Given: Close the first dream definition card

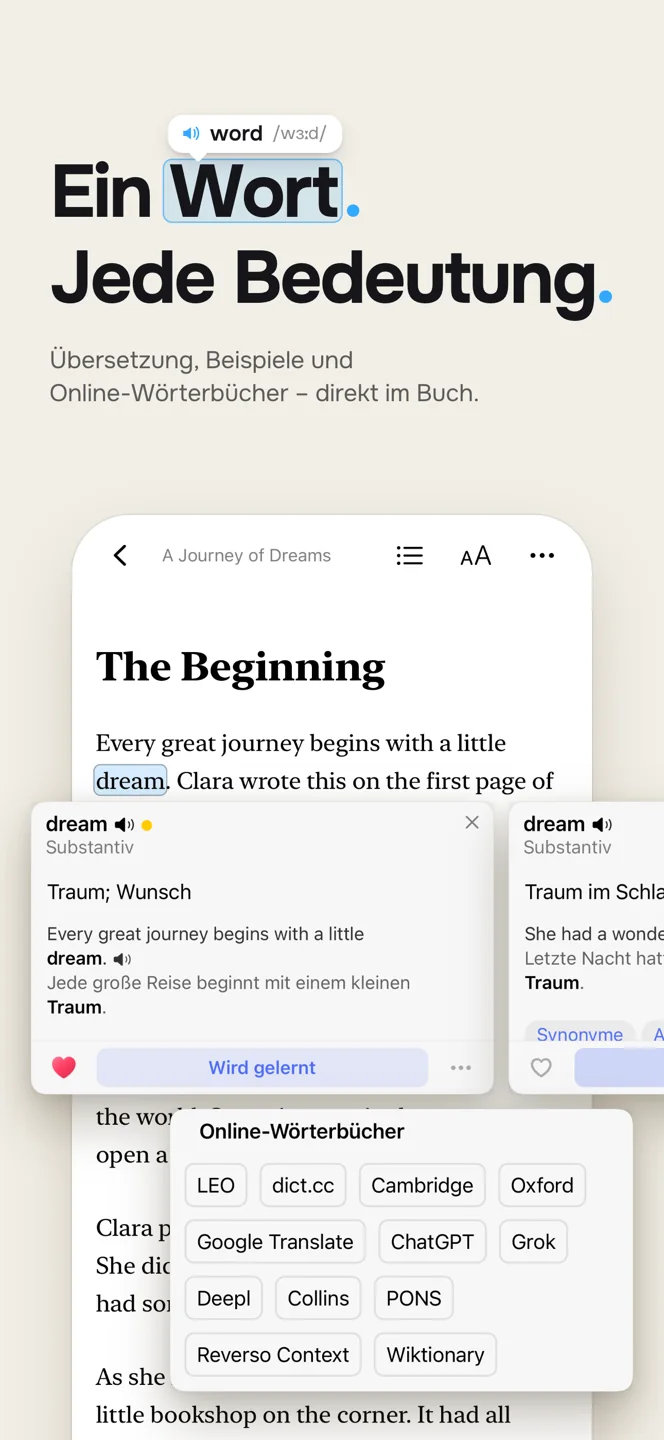Looking at the screenshot, I should 472,822.
